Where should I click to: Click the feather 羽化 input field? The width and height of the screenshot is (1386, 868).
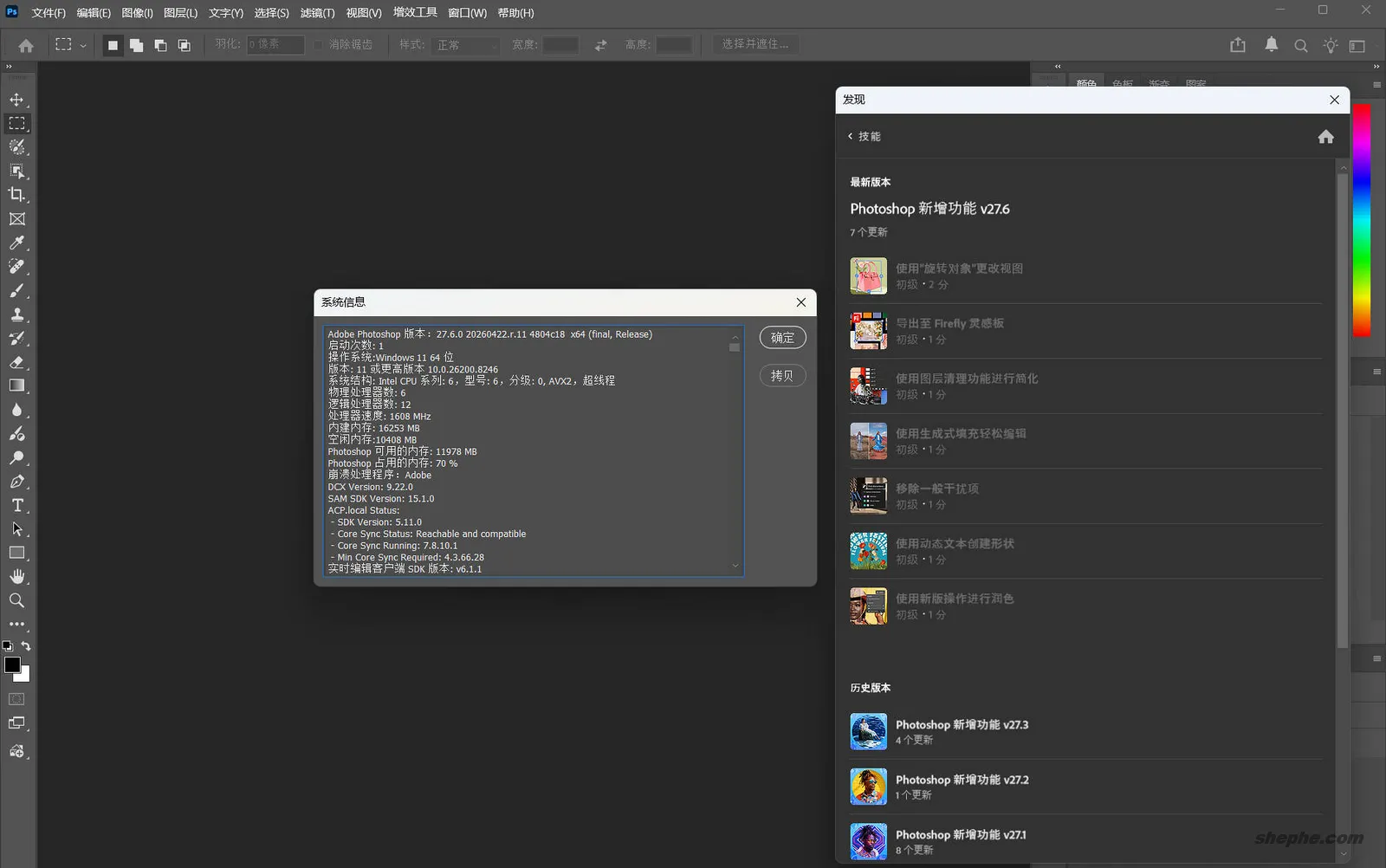point(275,44)
